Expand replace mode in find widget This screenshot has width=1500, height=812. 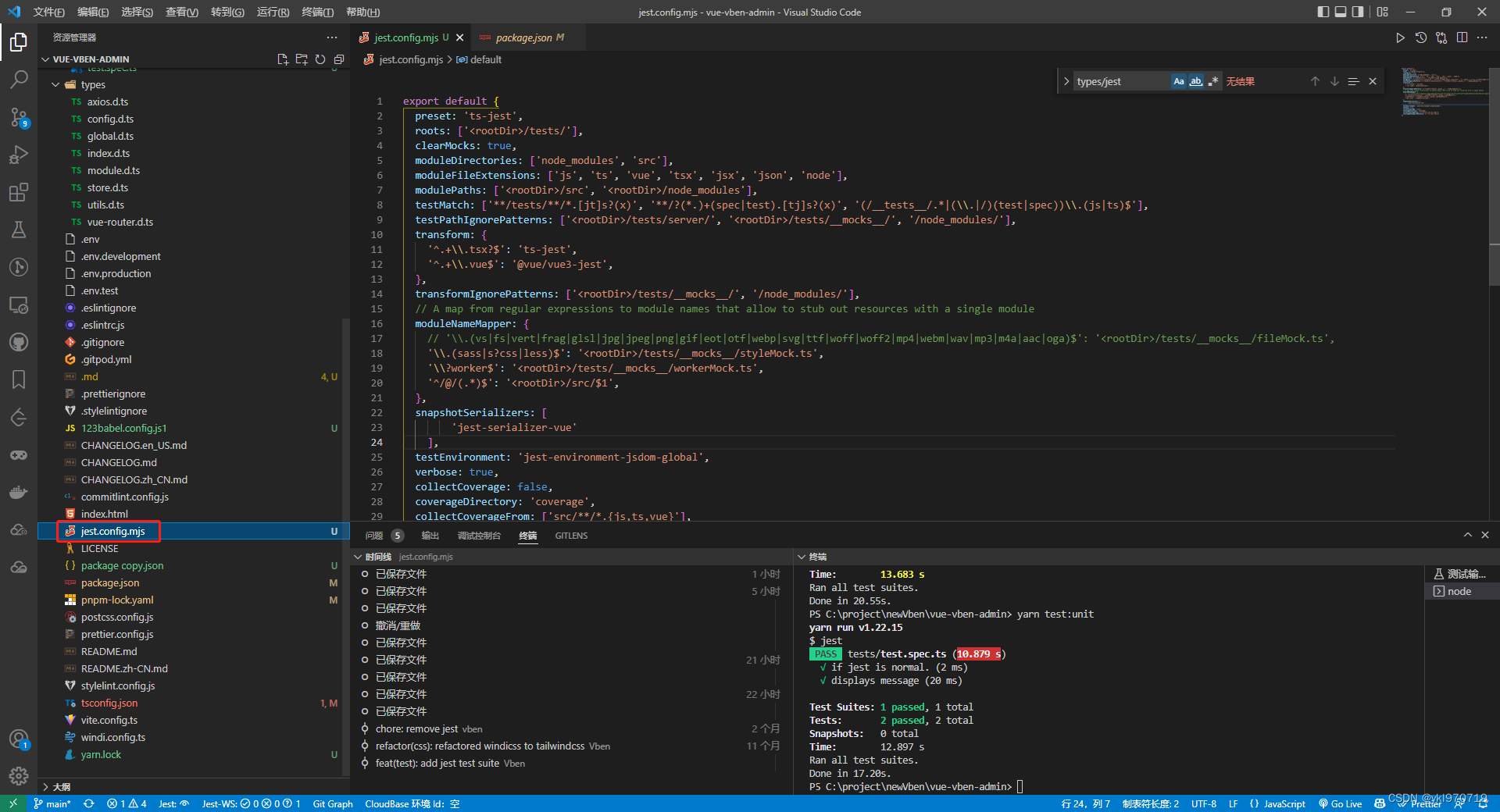coord(1066,81)
